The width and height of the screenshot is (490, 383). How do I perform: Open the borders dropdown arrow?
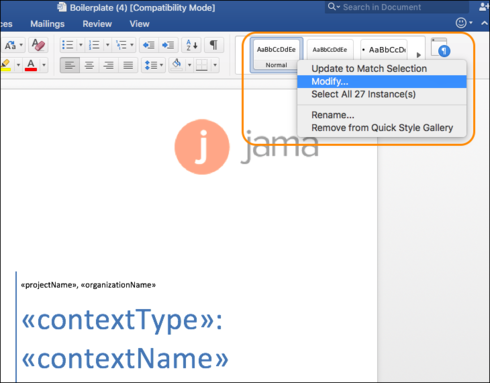tap(215, 65)
